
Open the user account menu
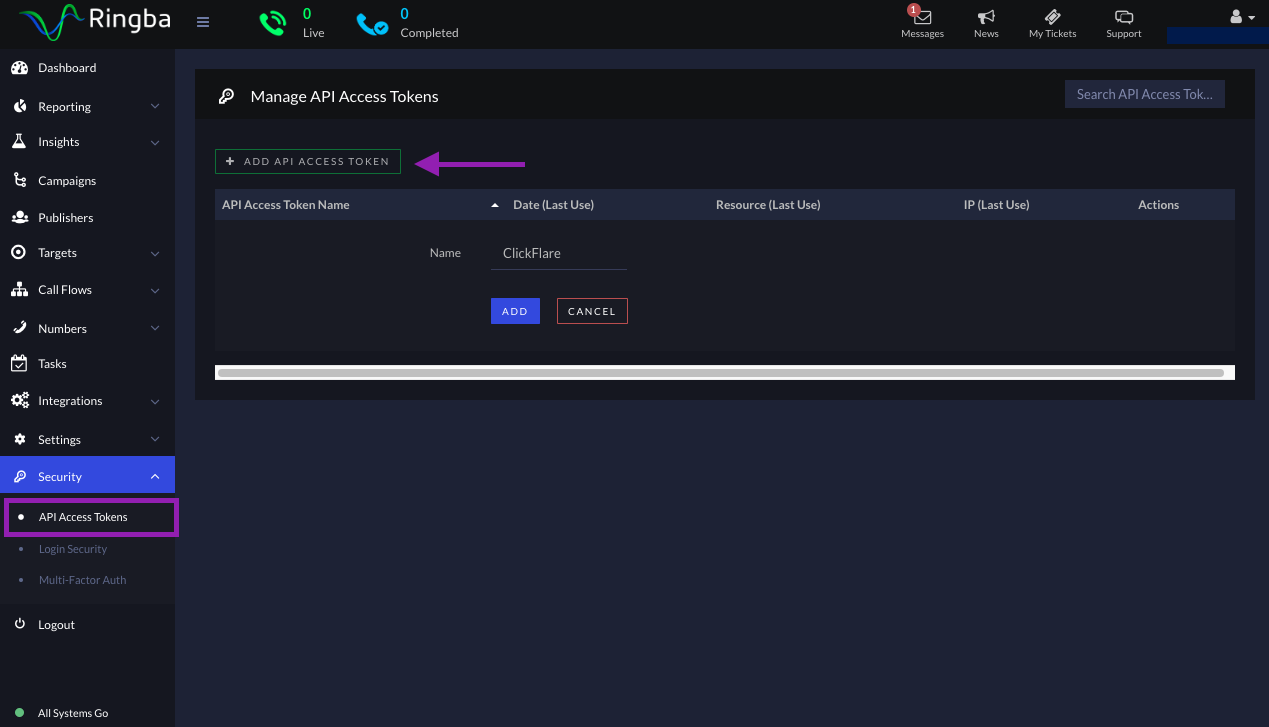pos(1241,17)
